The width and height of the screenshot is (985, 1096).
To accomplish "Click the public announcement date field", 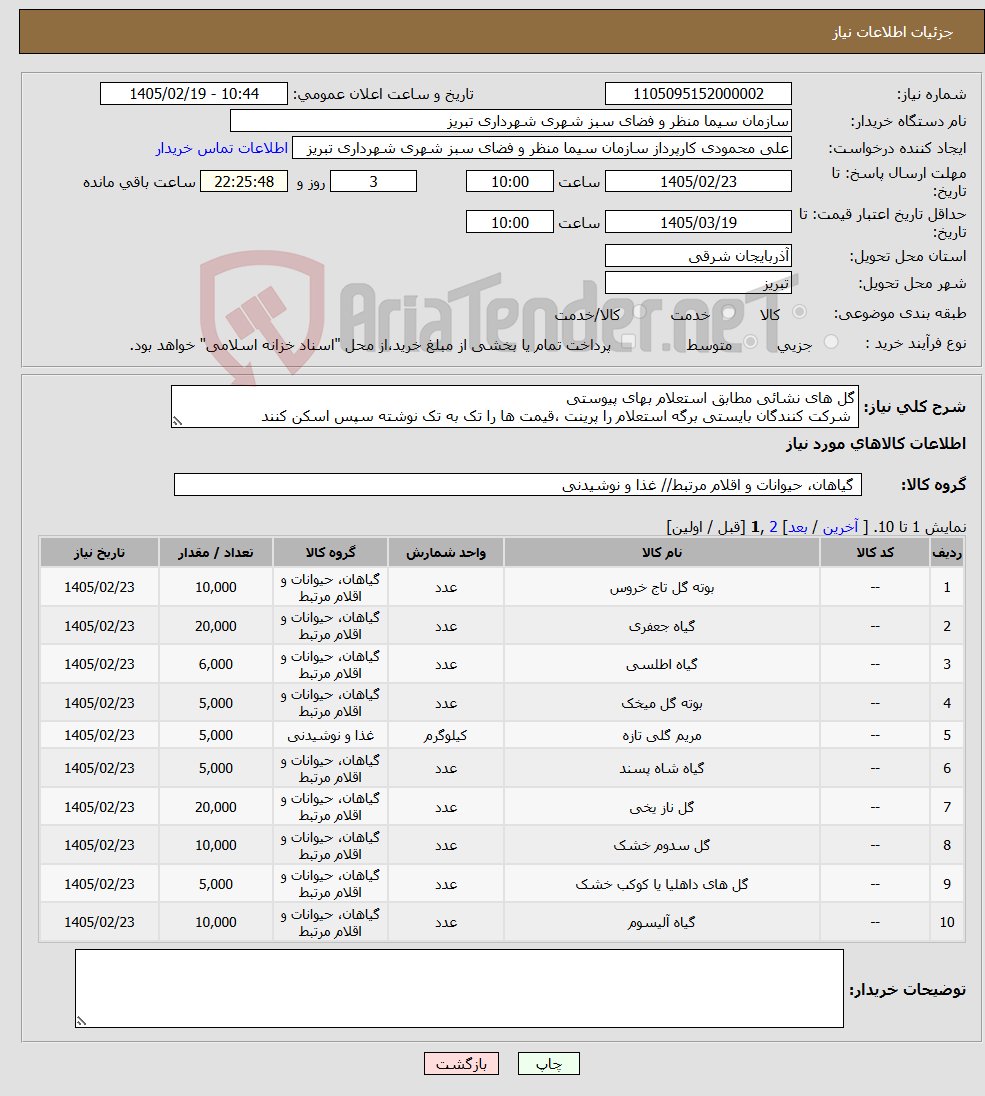I will 194,94.
